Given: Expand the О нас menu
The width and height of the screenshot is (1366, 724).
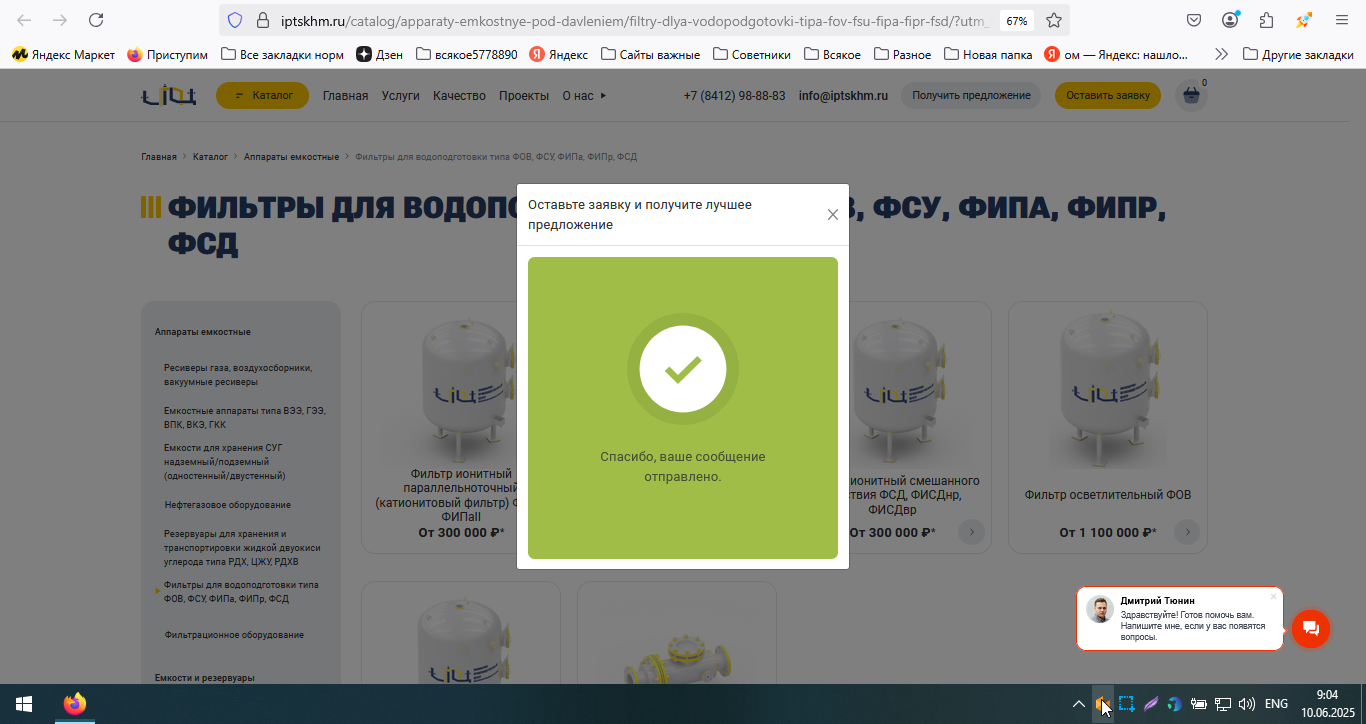Looking at the screenshot, I should pyautogui.click(x=584, y=96).
